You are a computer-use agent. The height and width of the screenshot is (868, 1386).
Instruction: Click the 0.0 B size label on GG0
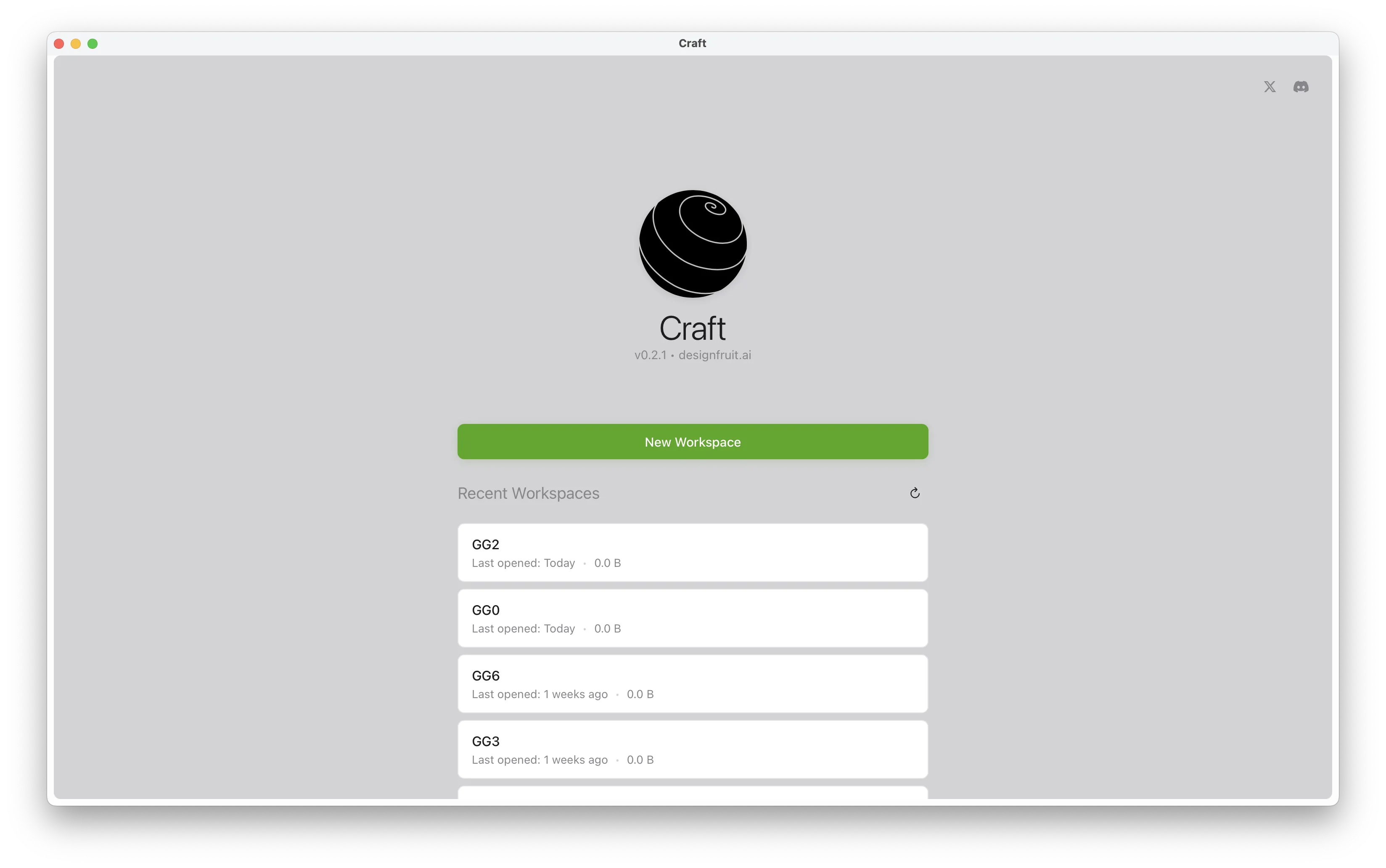(x=607, y=629)
